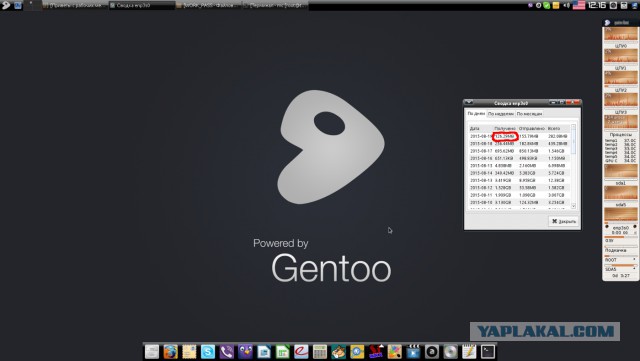
Task: Click the 'Дата' column header
Action: 480,128
